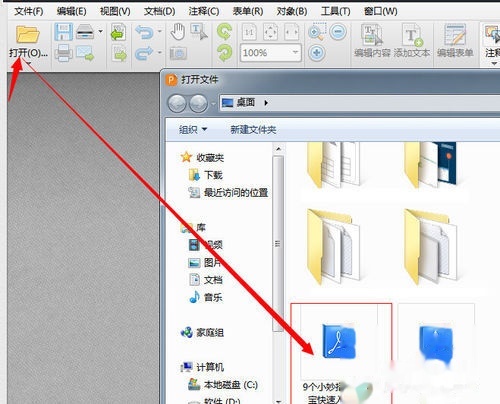The image size is (500, 404).
Task: Click the fit page icon
Action: (x=270, y=33)
